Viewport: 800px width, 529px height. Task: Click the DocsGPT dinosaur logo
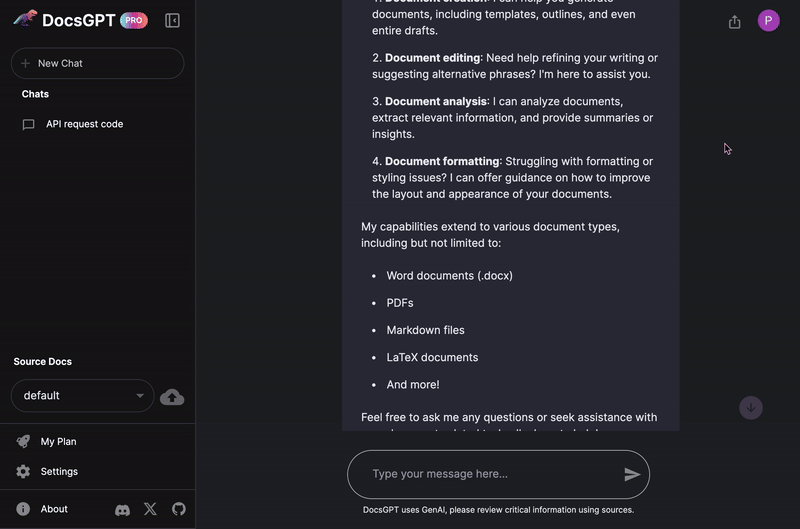(x=25, y=19)
